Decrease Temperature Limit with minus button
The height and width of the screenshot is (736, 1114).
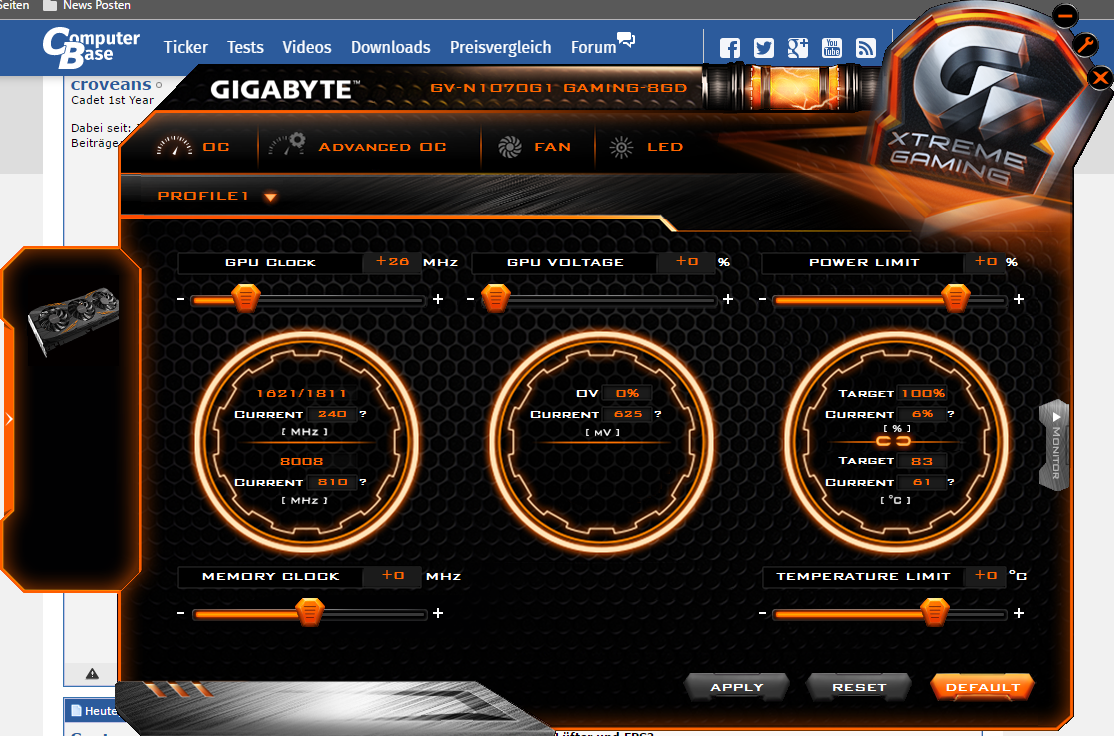tap(762, 613)
